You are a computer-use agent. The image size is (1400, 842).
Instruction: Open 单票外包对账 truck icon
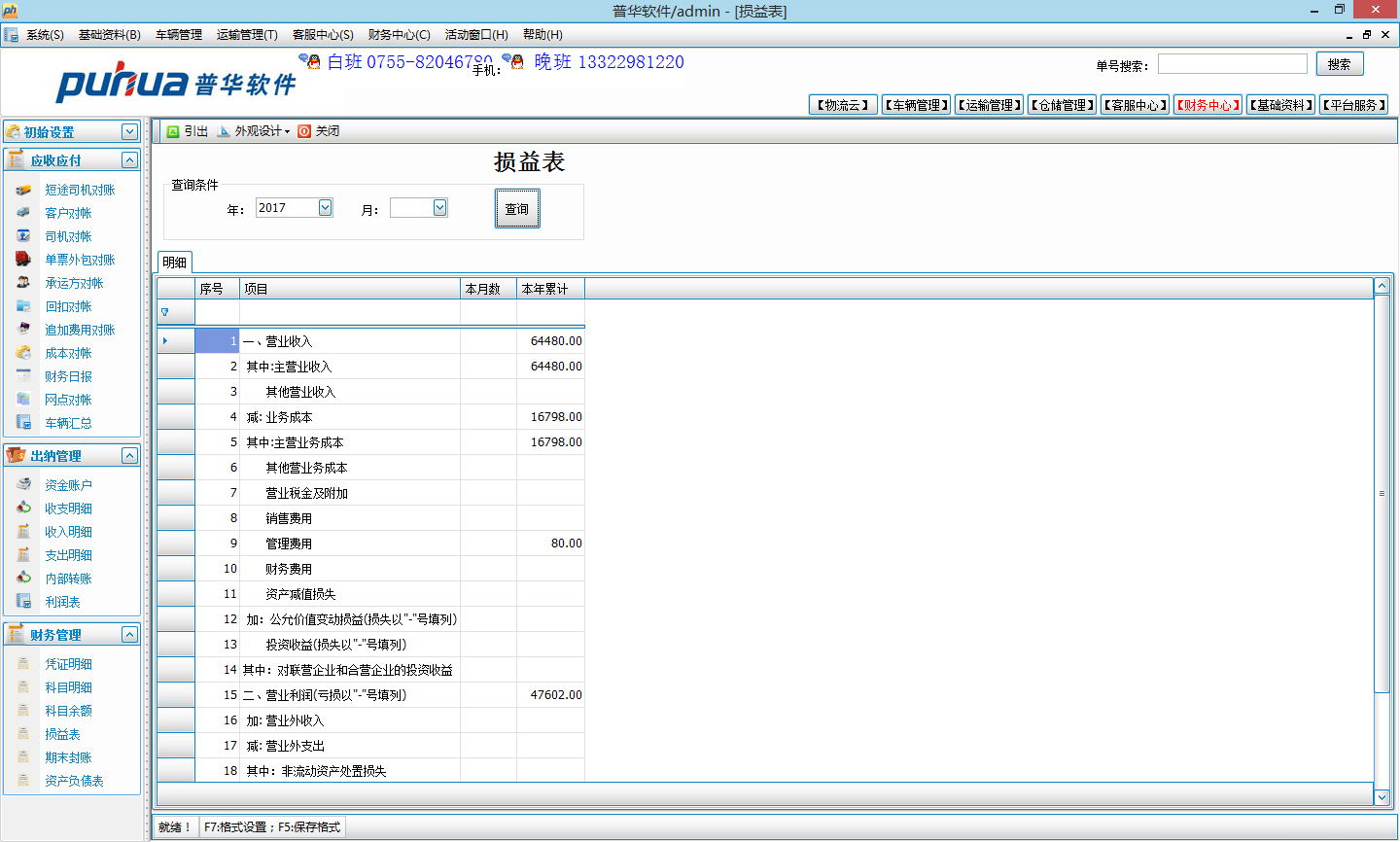coord(23,260)
